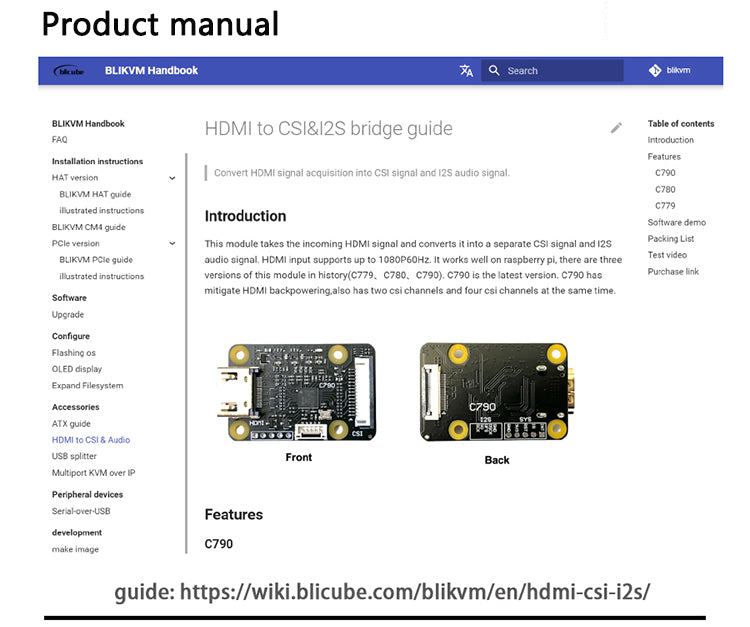
Task: Open the FAQ page in sidebar
Action: click(x=60, y=140)
